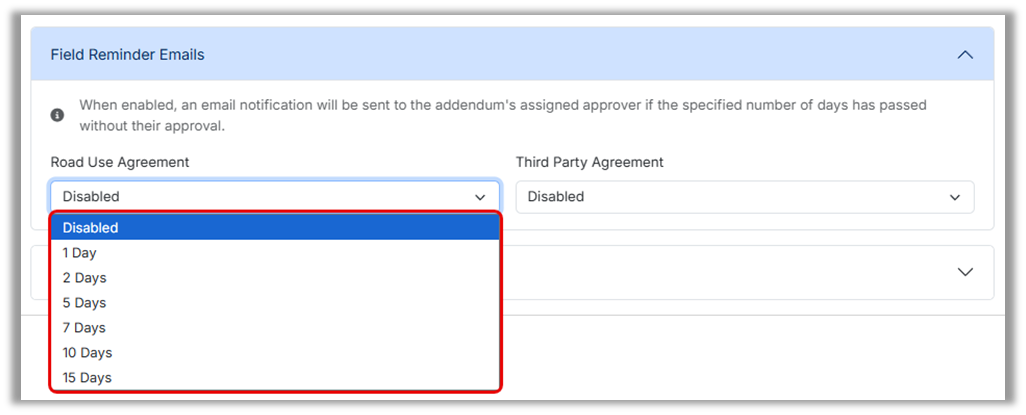The height and width of the screenshot is (415, 1026).
Task: Click the info icon beside the description
Action: [58, 115]
